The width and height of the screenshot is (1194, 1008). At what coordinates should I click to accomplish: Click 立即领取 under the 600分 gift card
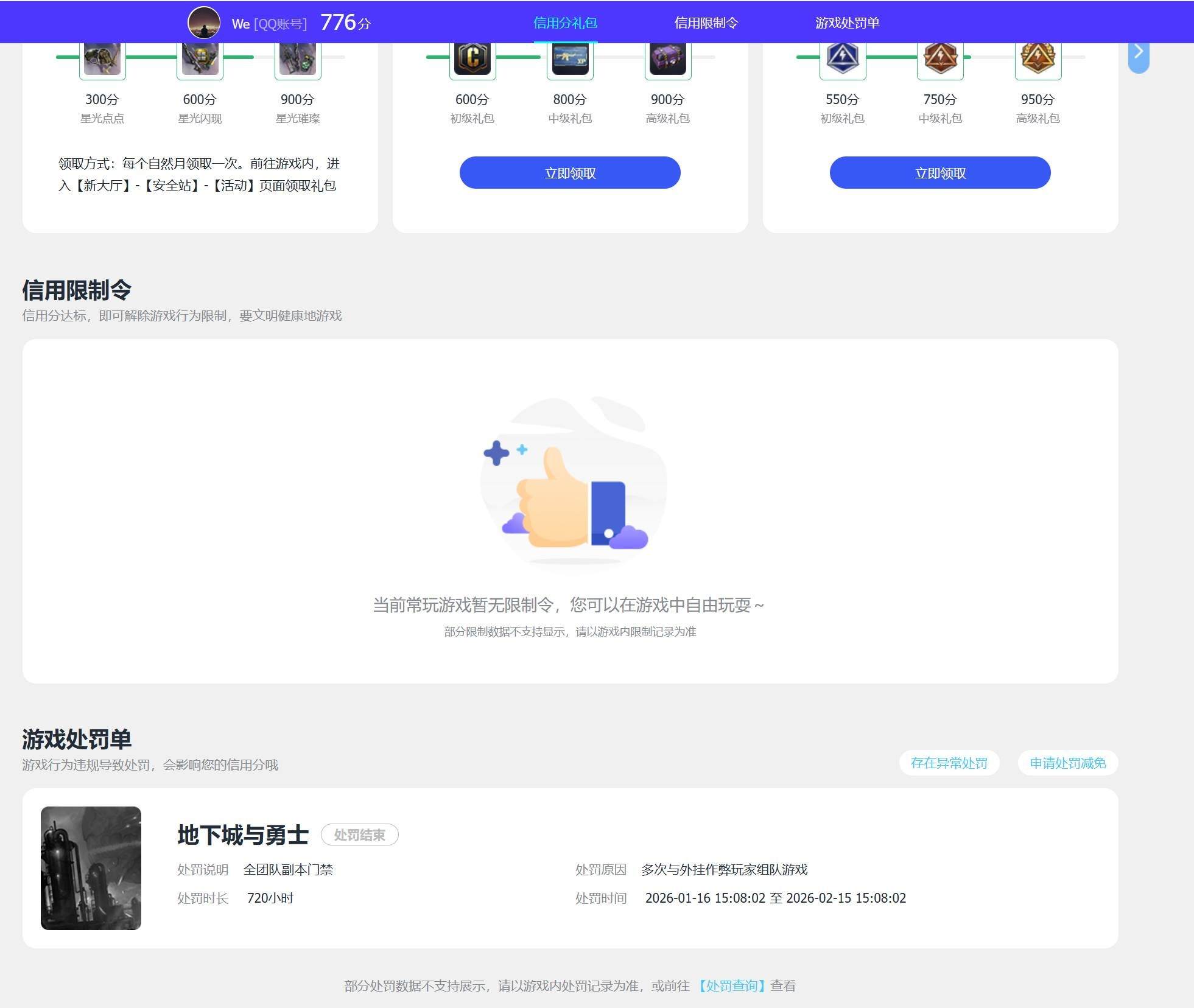[x=570, y=173]
